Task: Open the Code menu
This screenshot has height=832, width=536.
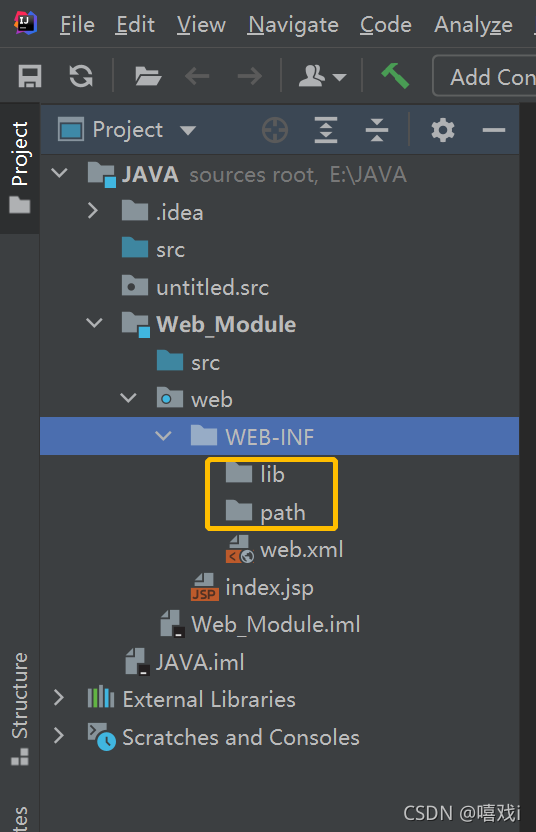Action: click(x=386, y=24)
